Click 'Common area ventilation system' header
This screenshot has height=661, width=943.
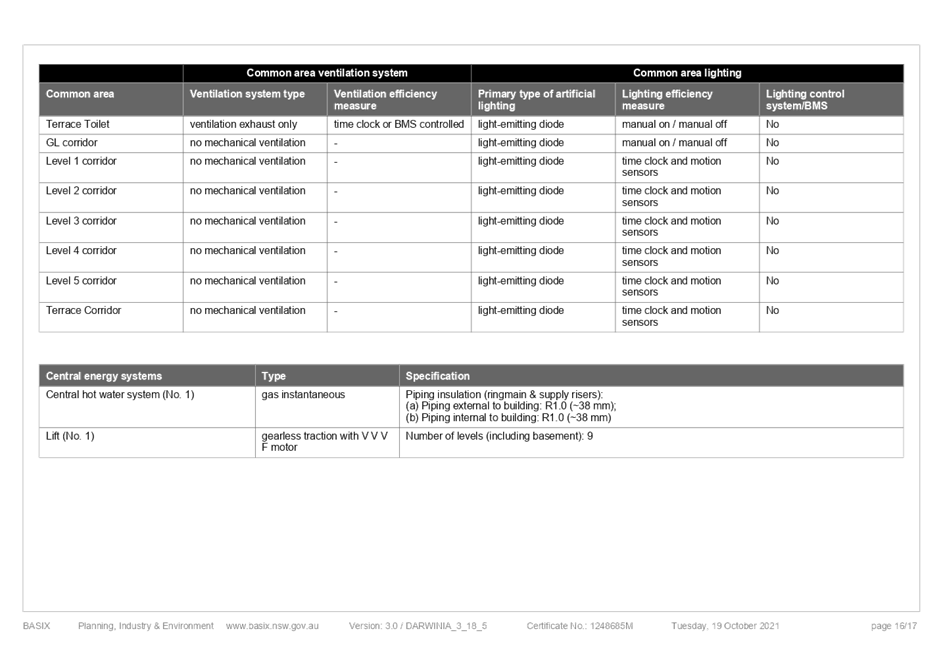tap(327, 73)
